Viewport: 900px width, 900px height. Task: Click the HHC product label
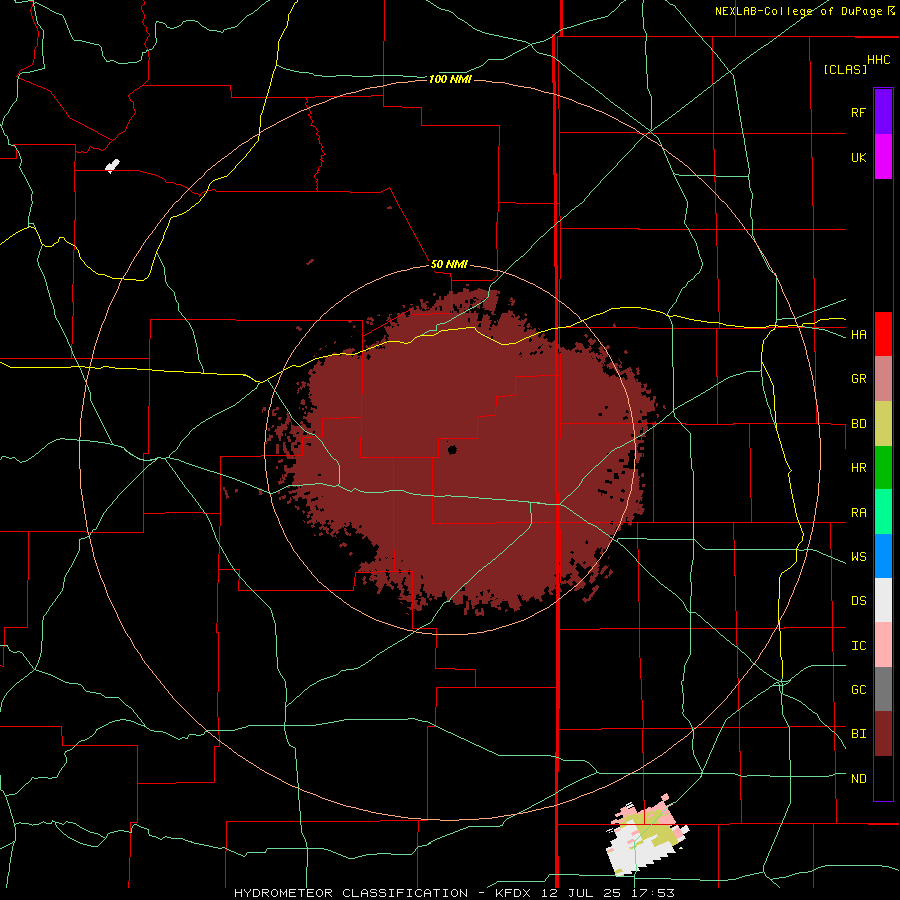[878, 60]
